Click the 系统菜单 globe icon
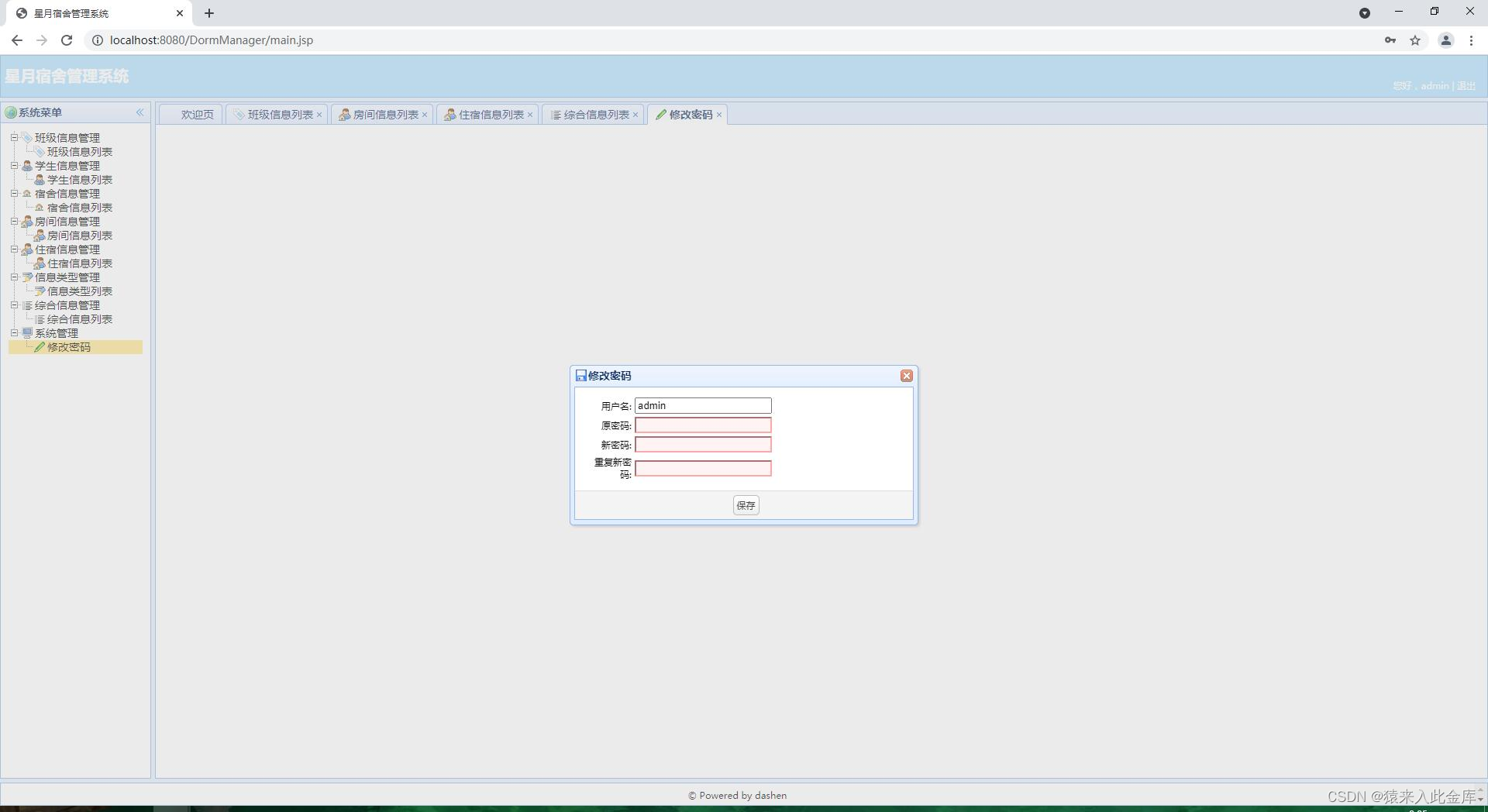 coord(11,112)
